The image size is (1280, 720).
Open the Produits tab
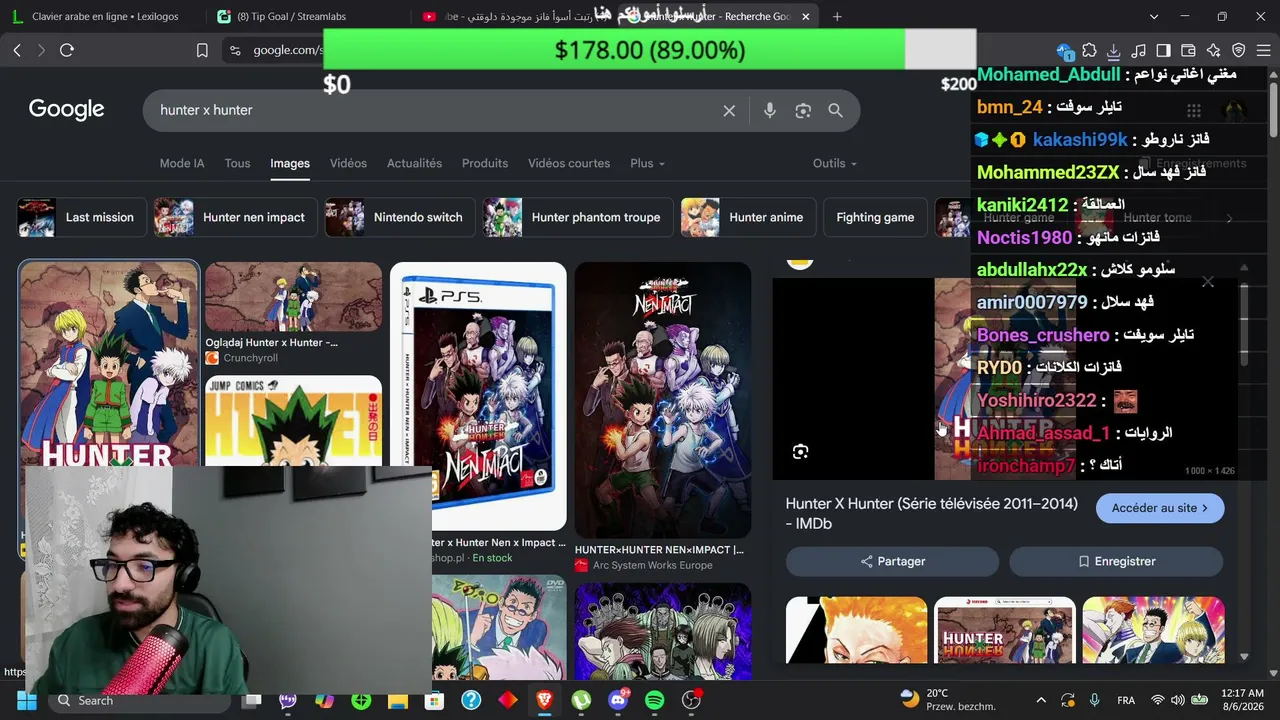(485, 163)
